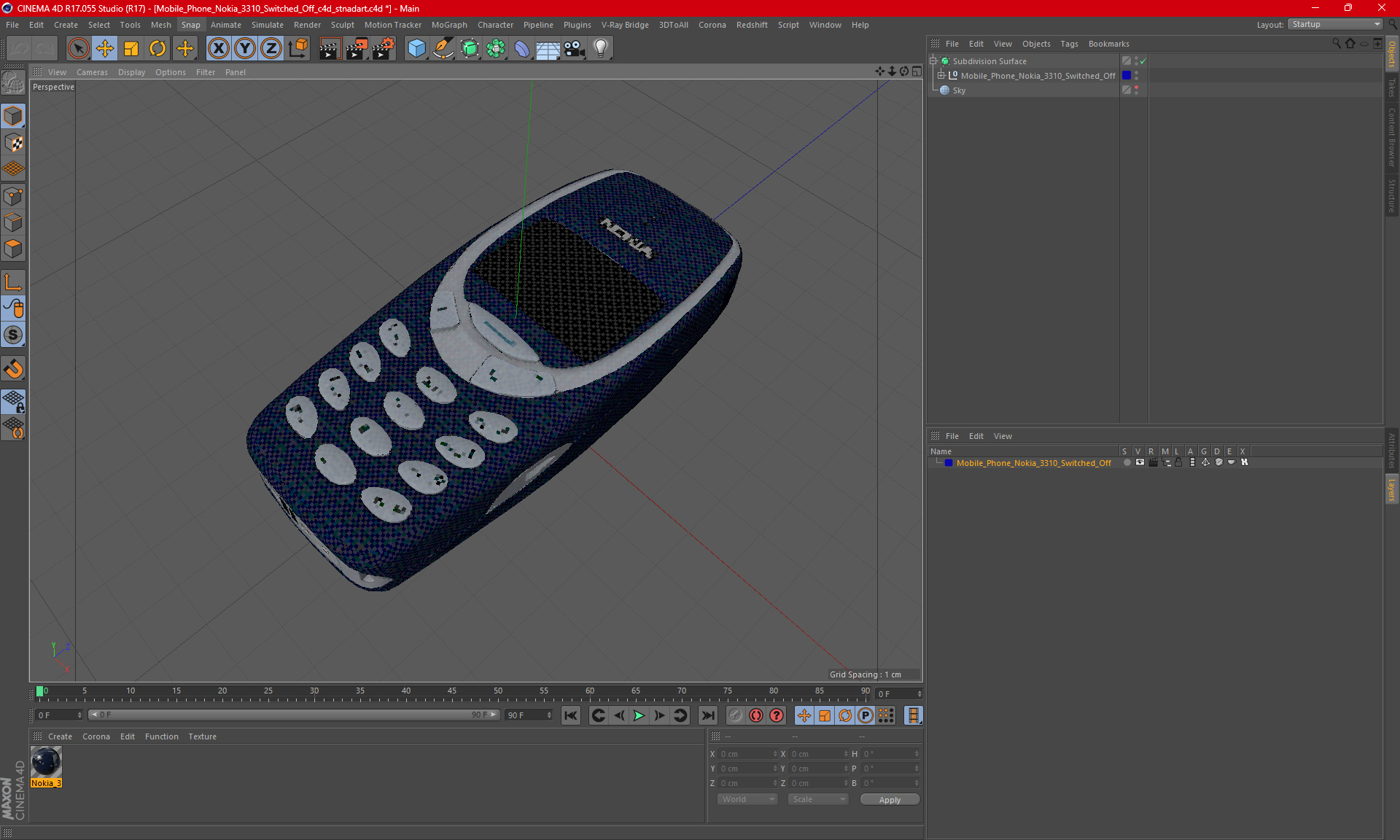
Task: Add a Cube primitive object
Action: (x=416, y=48)
